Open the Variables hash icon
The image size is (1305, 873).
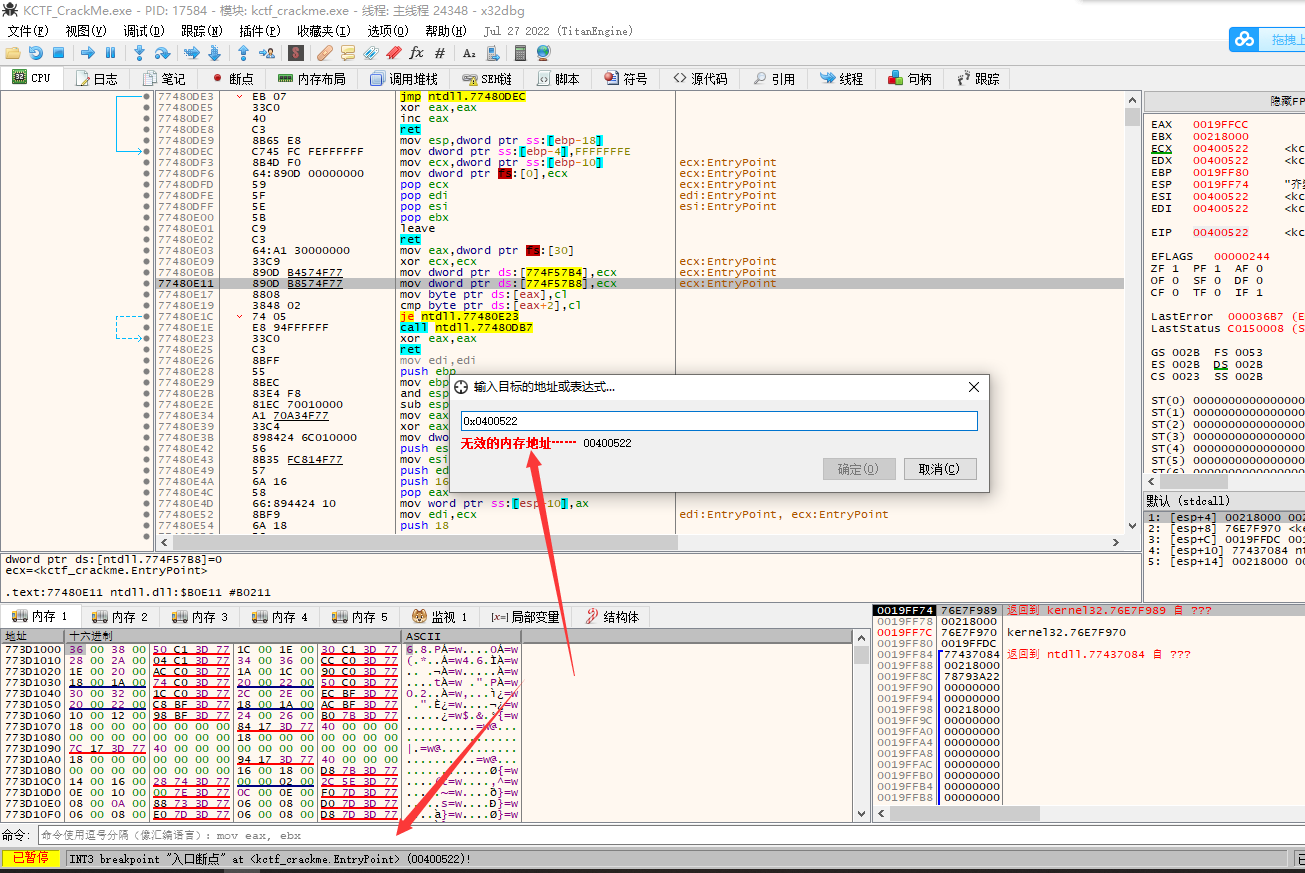click(441, 52)
